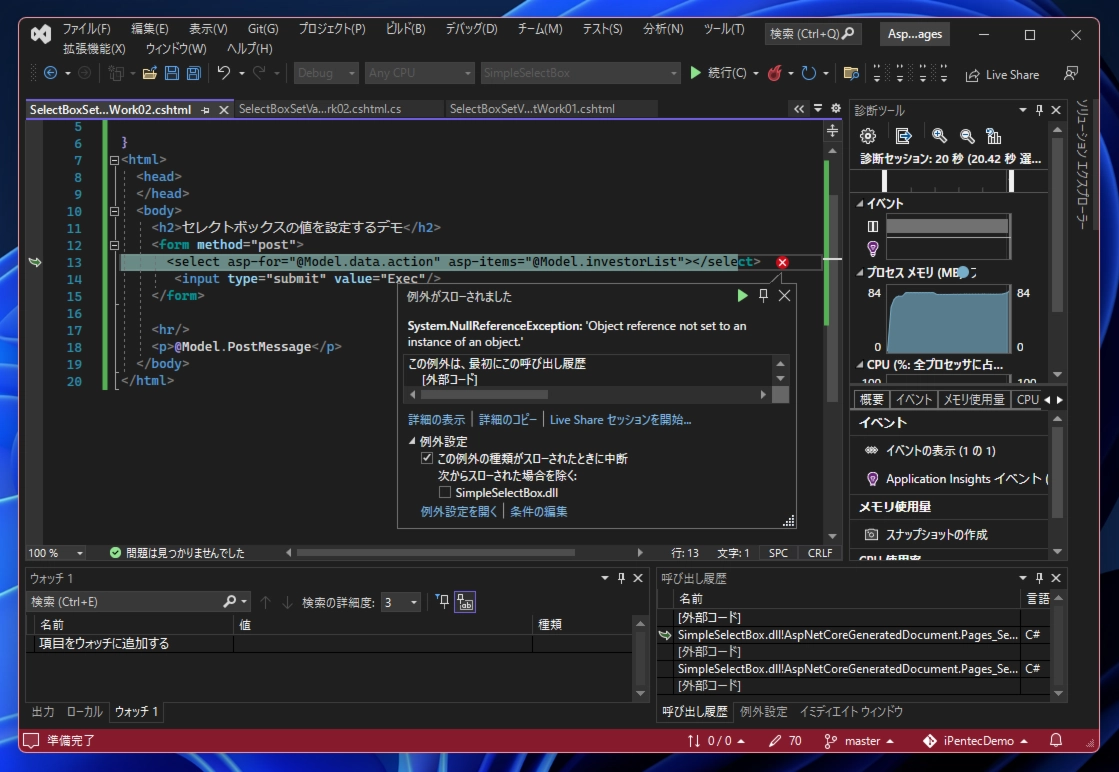Click the diagnostic tools export icon
The width and height of the screenshot is (1119, 772).
(903, 136)
